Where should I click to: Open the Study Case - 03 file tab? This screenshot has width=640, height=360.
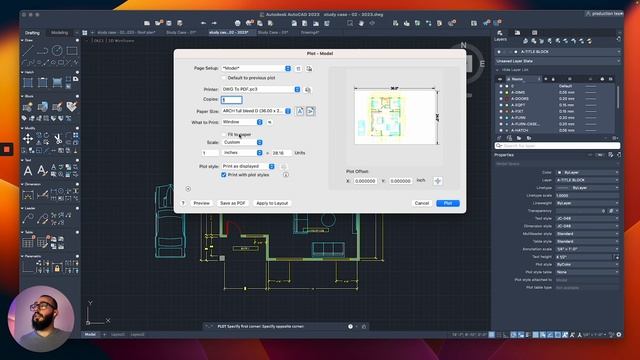(x=273, y=32)
